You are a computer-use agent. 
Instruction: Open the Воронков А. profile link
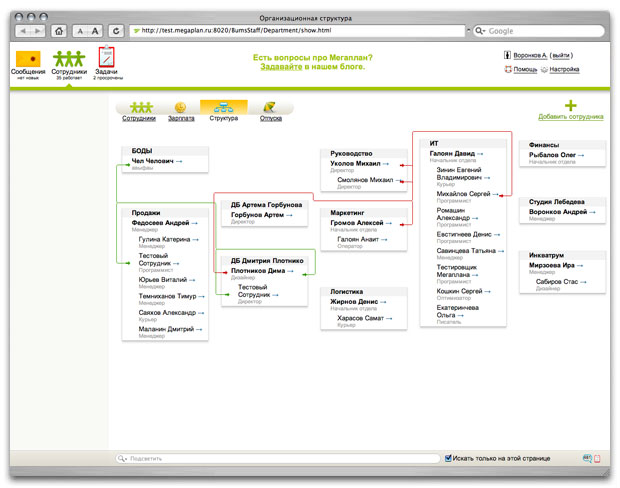click(x=530, y=55)
